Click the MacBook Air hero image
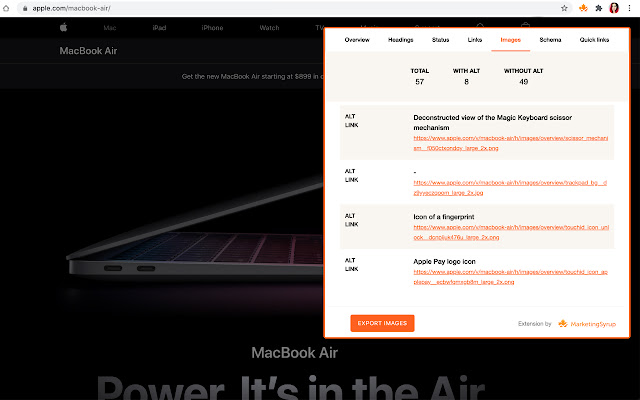Viewport: 640px width, 400px height. coord(195,229)
